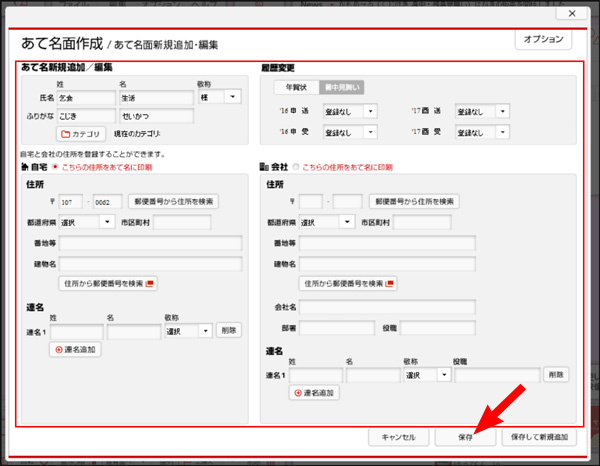Screen dimensions: 600x466
Task: Click the キャンセル button
Action: [x=398, y=437]
